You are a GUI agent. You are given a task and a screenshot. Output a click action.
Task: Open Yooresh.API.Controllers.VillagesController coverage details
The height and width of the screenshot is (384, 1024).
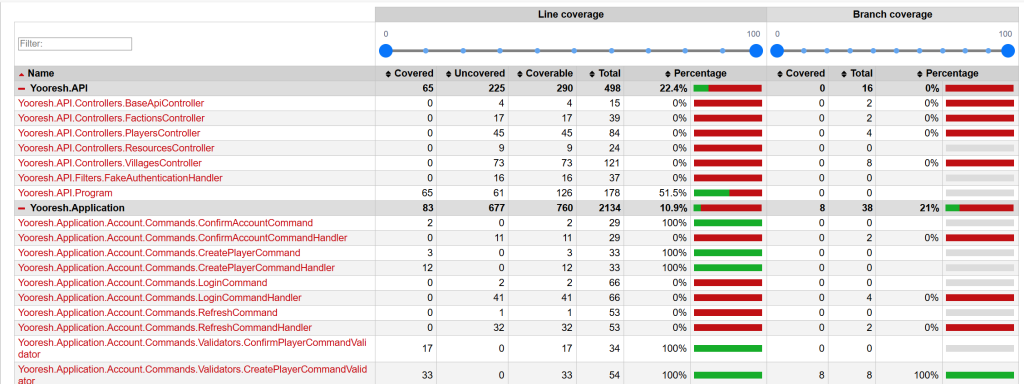(110, 163)
